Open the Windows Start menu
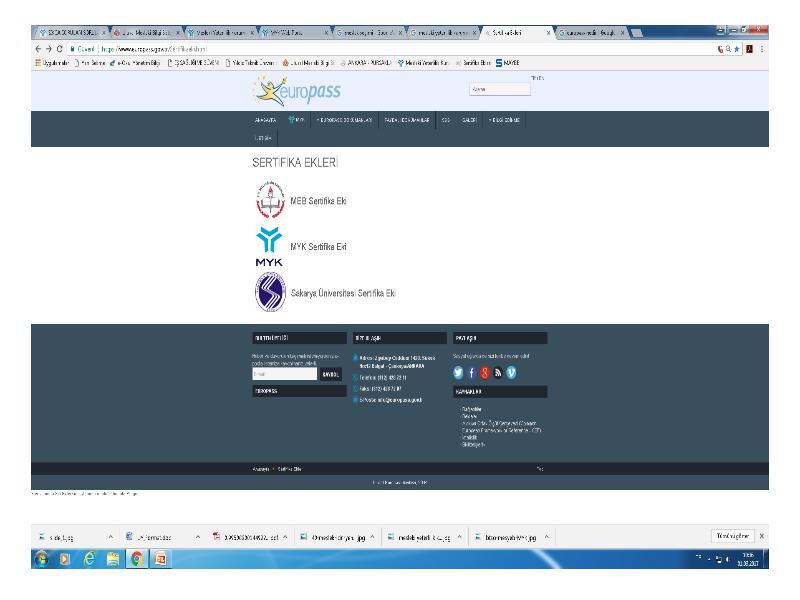 click(42, 559)
